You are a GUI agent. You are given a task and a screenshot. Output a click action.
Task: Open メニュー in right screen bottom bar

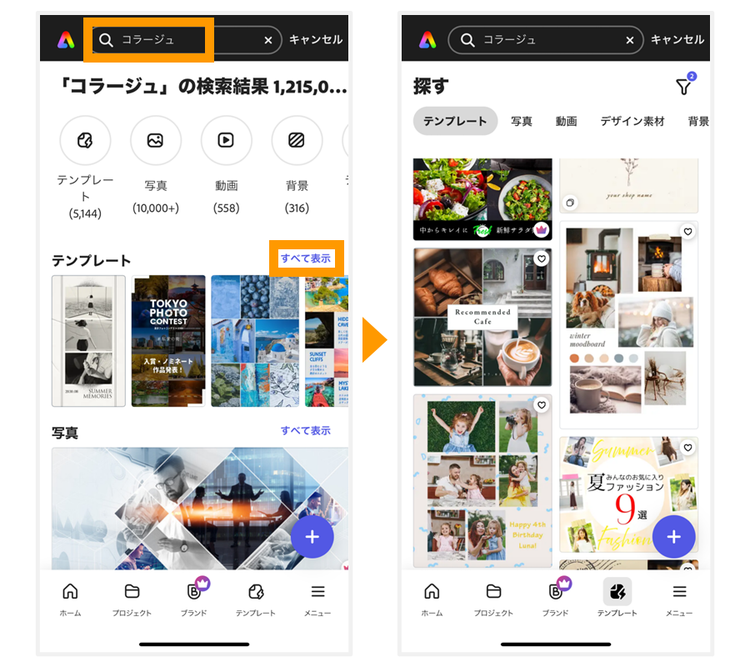[679, 599]
